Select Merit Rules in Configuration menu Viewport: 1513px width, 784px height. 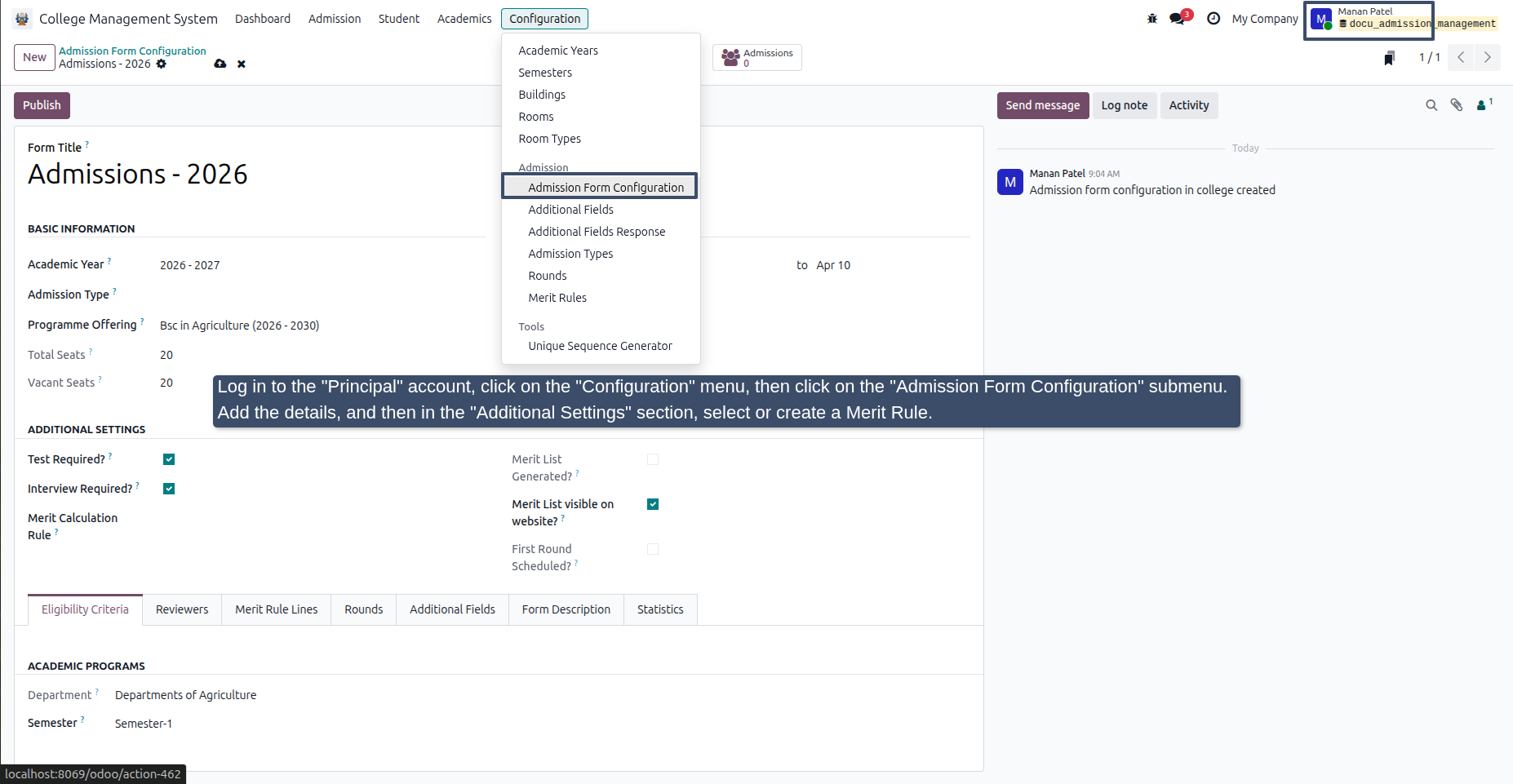tap(557, 298)
